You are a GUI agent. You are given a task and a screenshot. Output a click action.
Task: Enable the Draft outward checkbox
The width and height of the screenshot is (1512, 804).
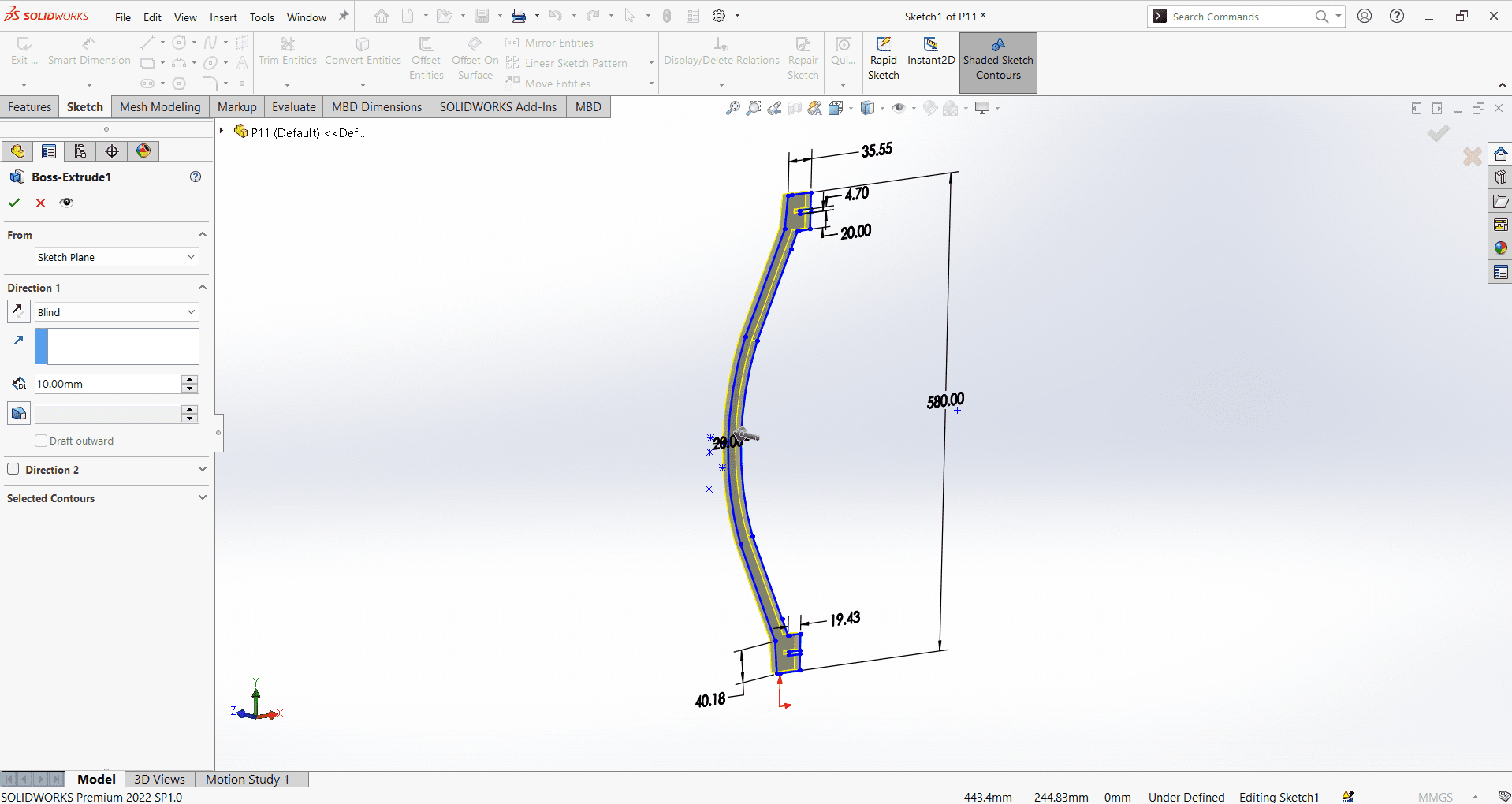tap(41, 441)
